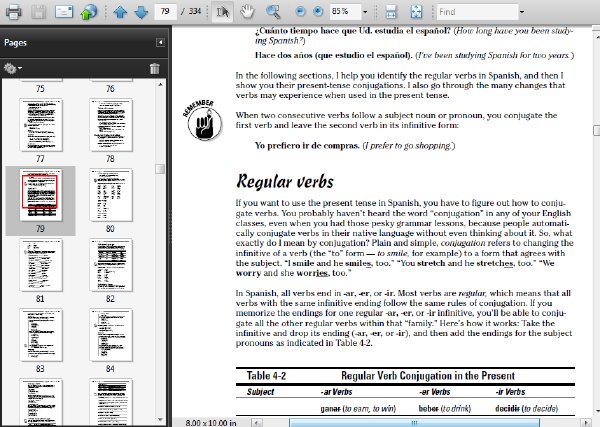Click the document horizontal scrollbar thumb
Image resolution: width=600 pixels, height=427 pixels.
[414, 423]
